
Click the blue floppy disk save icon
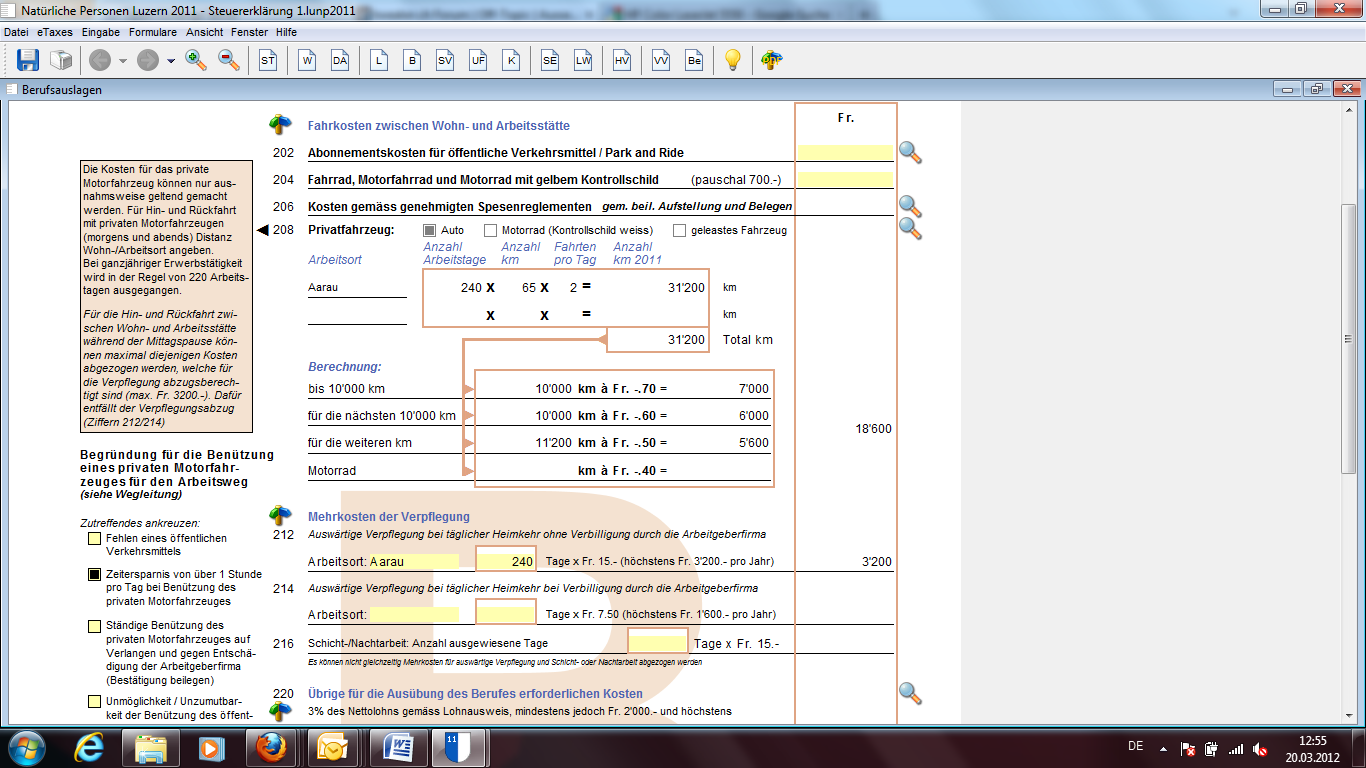pos(27,60)
